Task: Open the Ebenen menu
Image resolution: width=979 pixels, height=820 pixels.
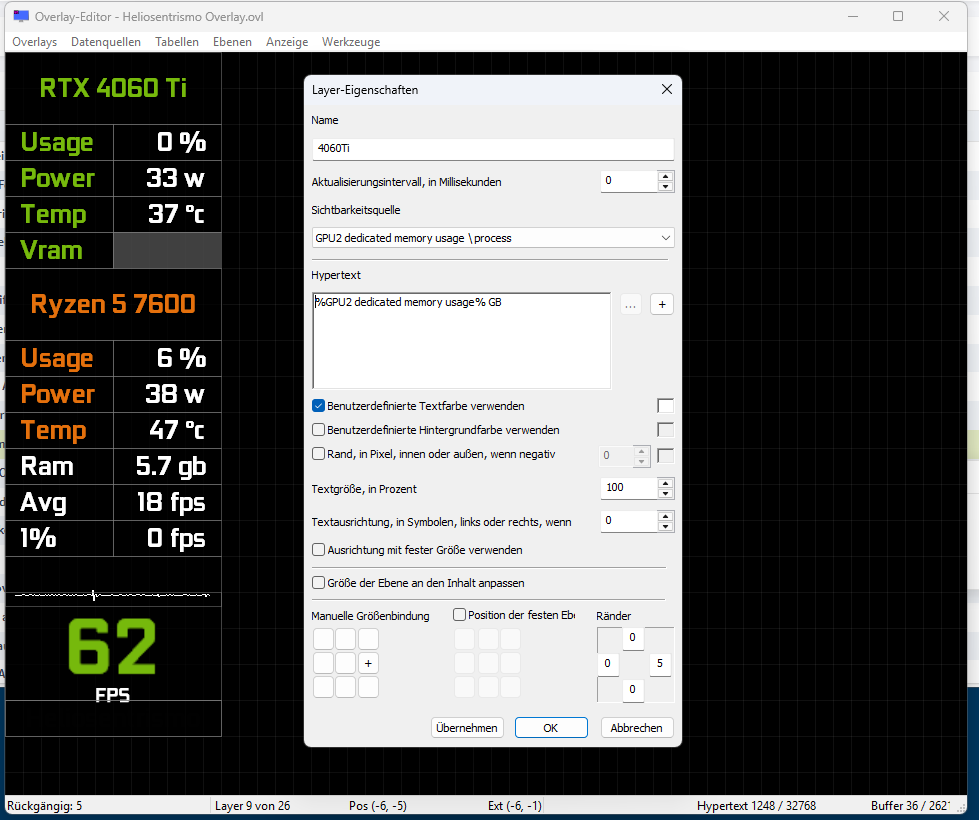Action: coord(232,42)
